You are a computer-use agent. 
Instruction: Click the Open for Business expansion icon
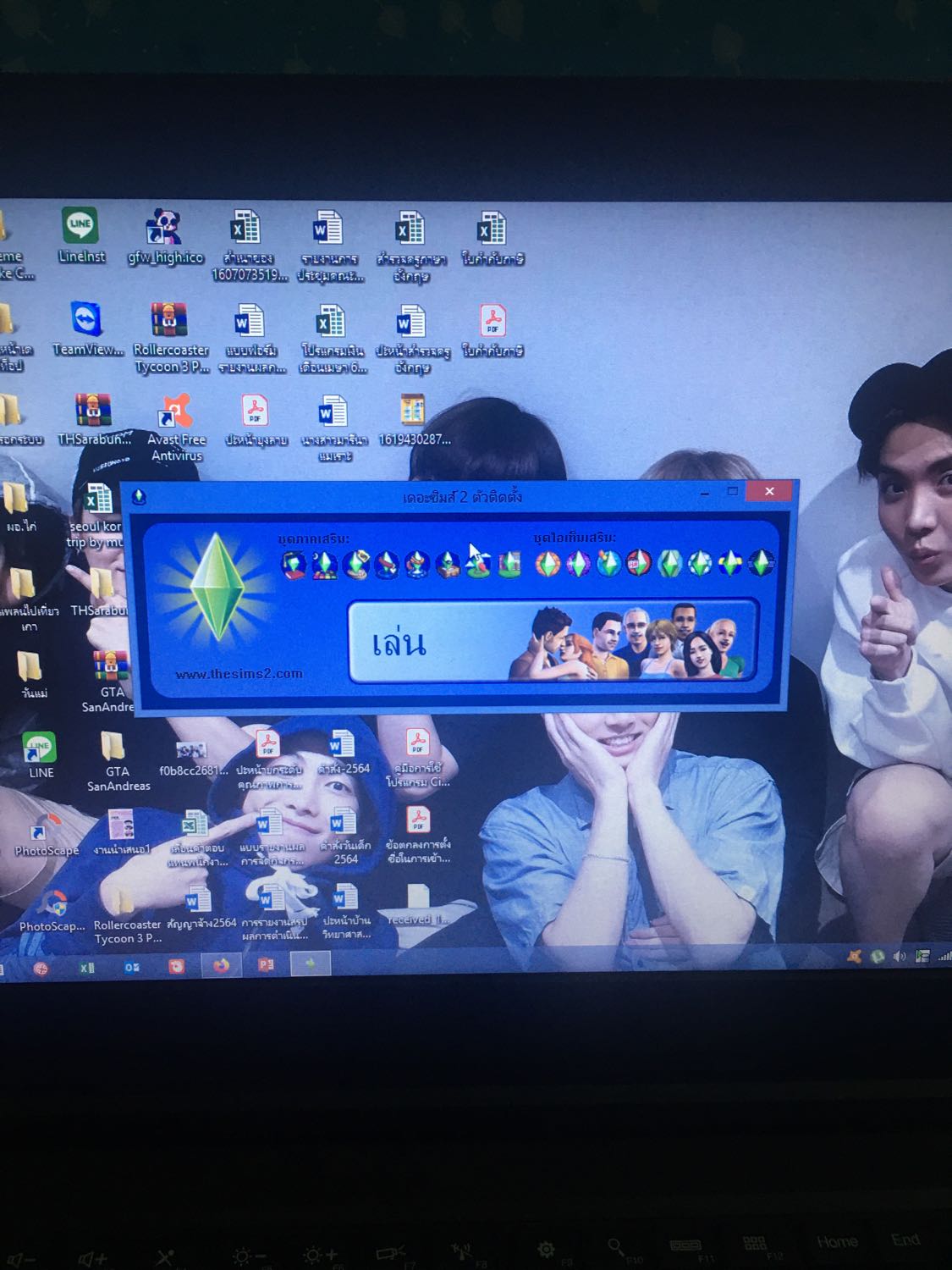pyautogui.click(x=356, y=564)
